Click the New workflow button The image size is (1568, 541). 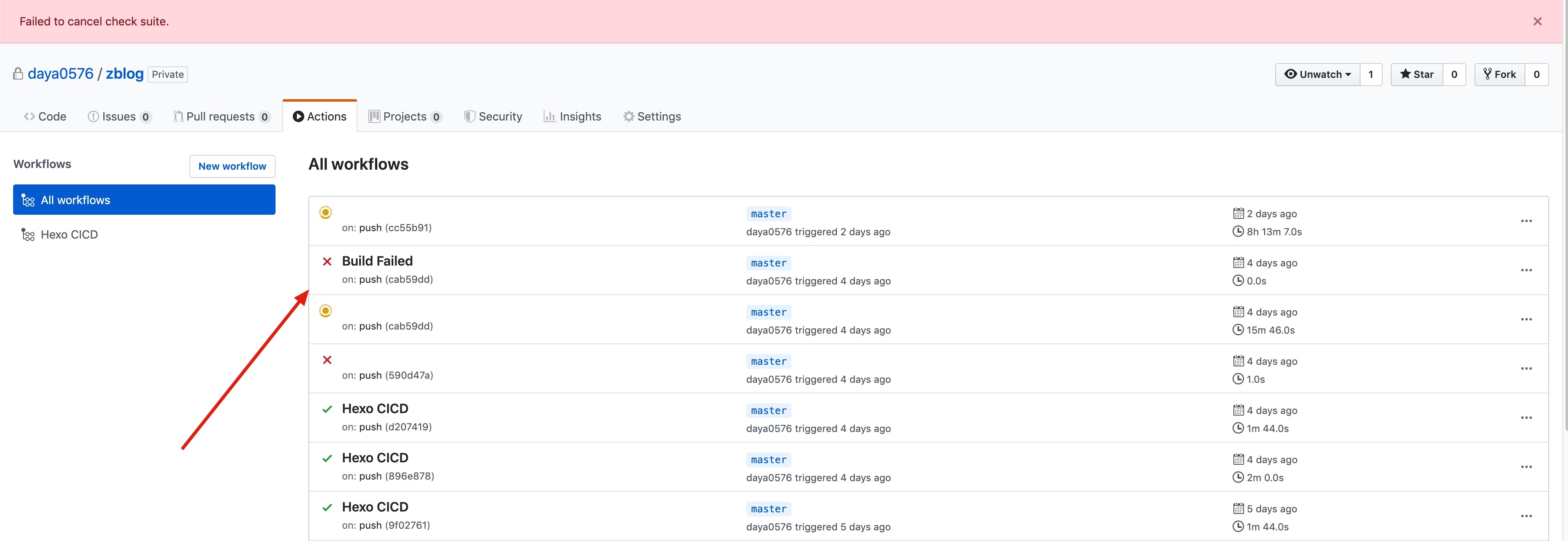coord(232,166)
